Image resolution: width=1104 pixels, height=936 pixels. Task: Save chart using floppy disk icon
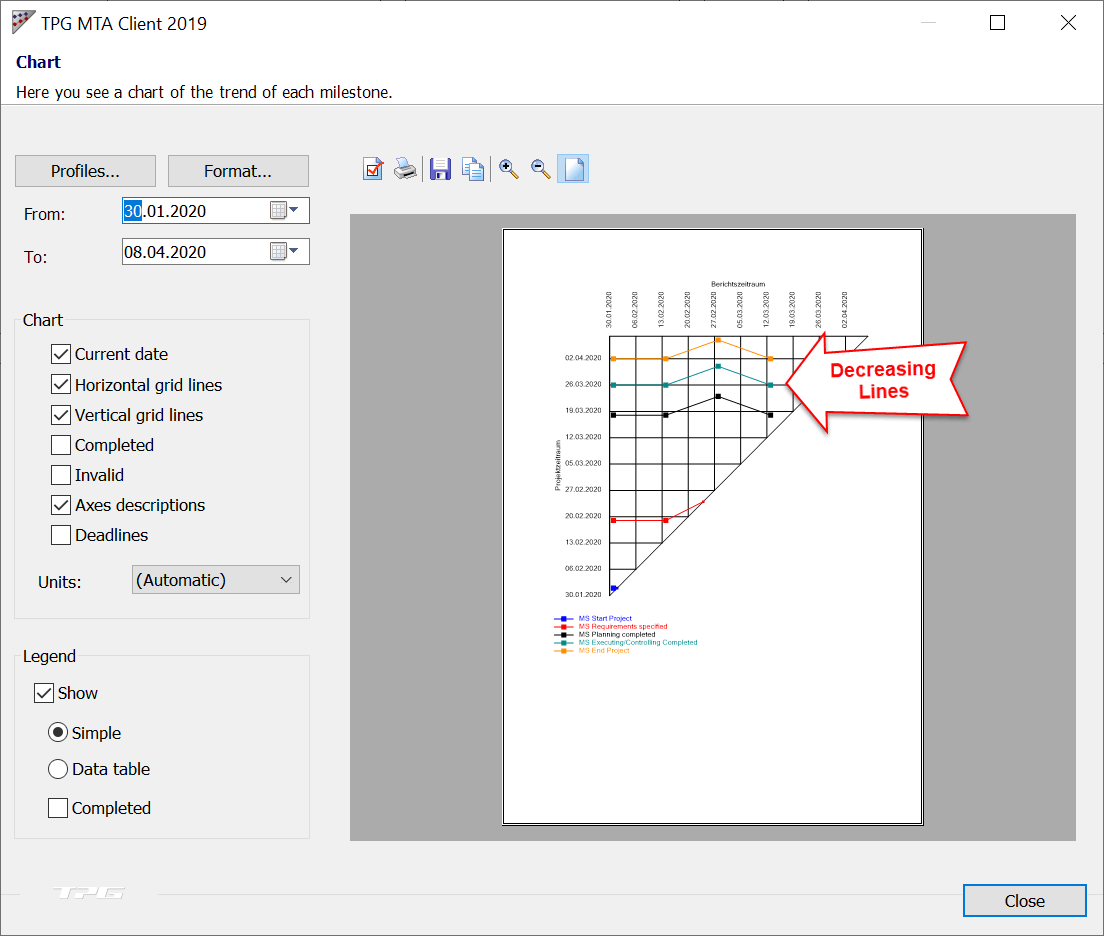440,169
